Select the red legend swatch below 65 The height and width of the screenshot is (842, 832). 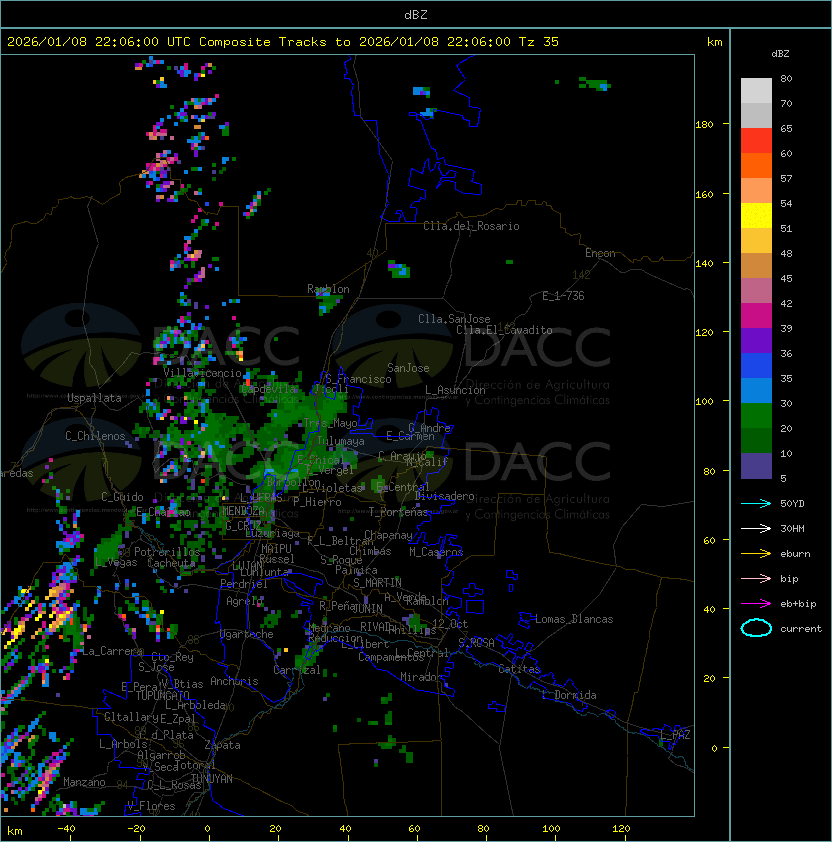click(756, 140)
